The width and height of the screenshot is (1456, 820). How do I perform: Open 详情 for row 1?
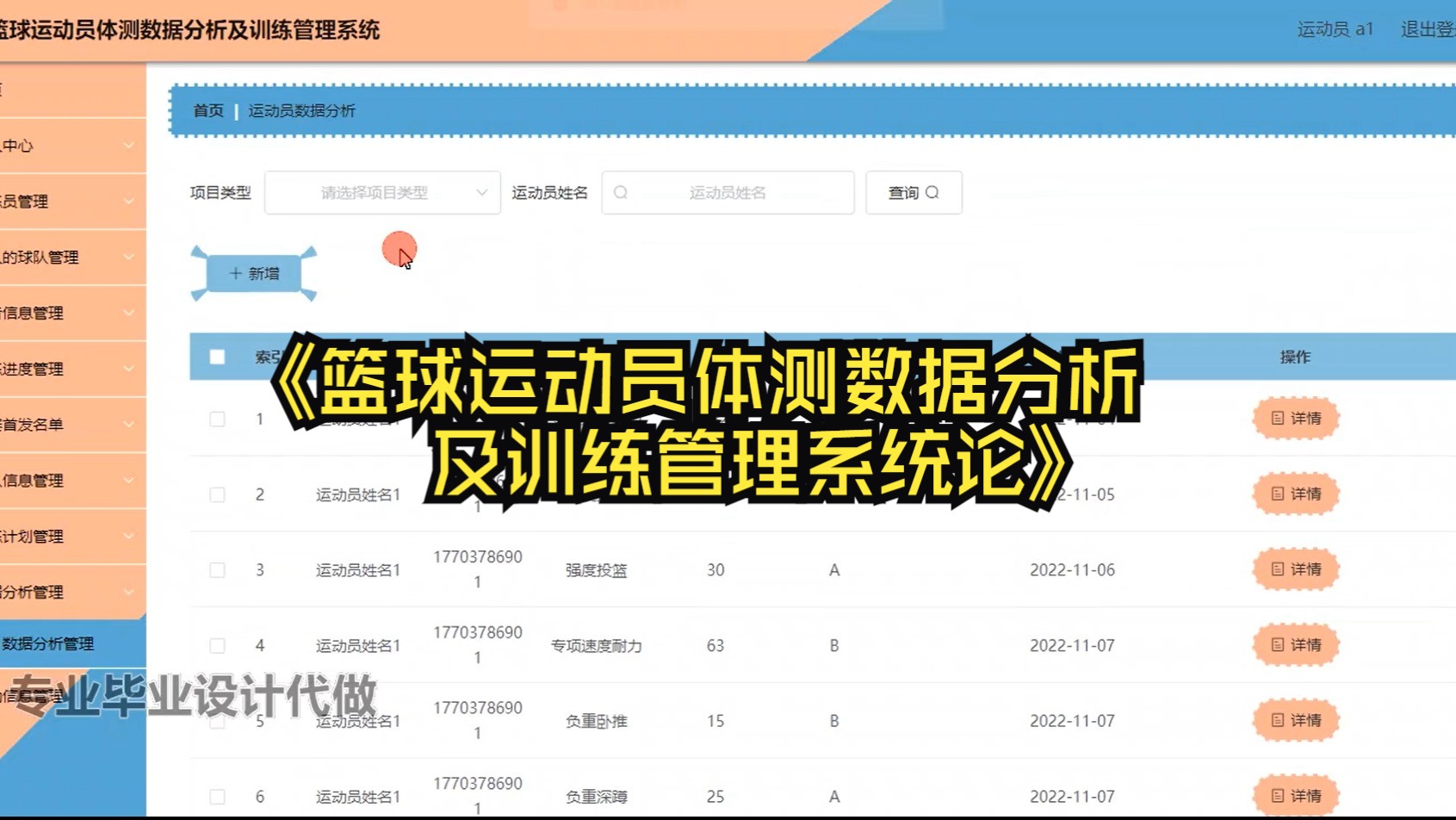click(x=1296, y=419)
